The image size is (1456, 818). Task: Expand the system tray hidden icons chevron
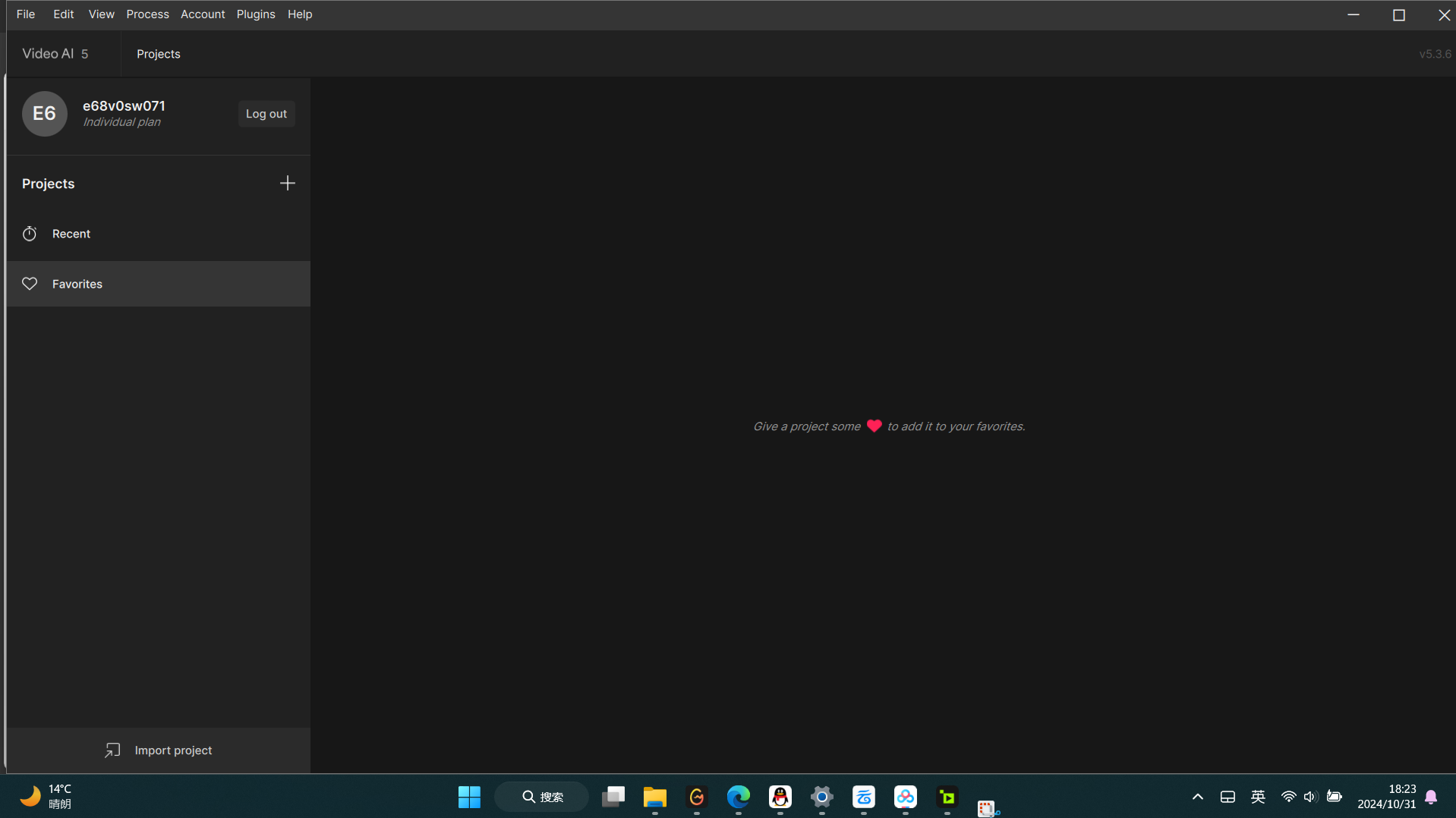coord(1197,797)
